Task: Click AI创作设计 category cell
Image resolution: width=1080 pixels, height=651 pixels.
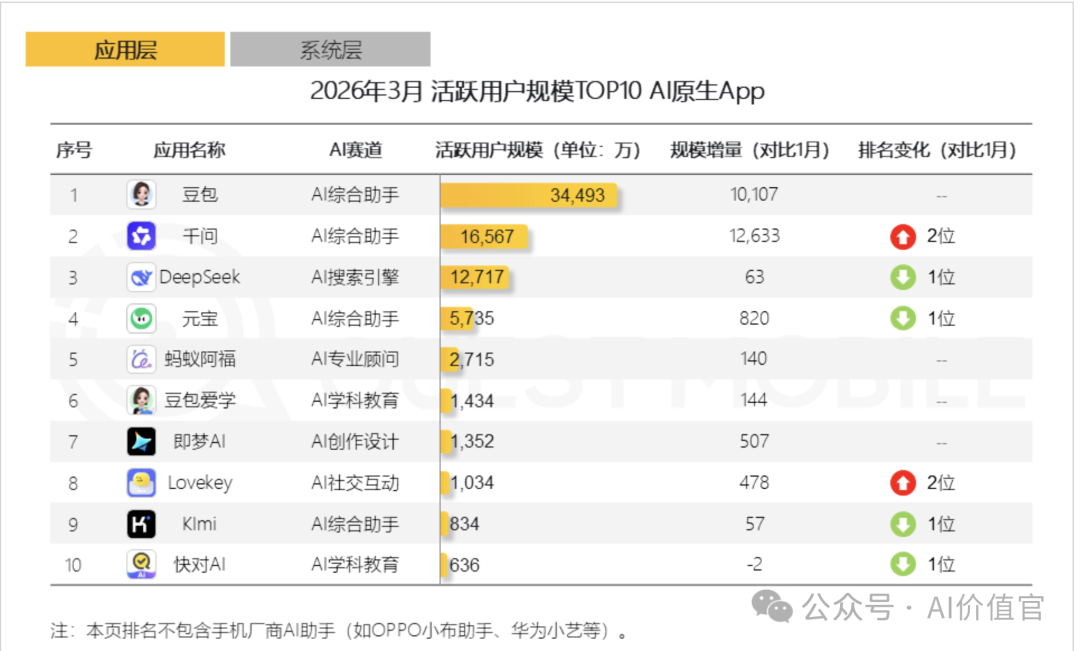Action: [355, 442]
